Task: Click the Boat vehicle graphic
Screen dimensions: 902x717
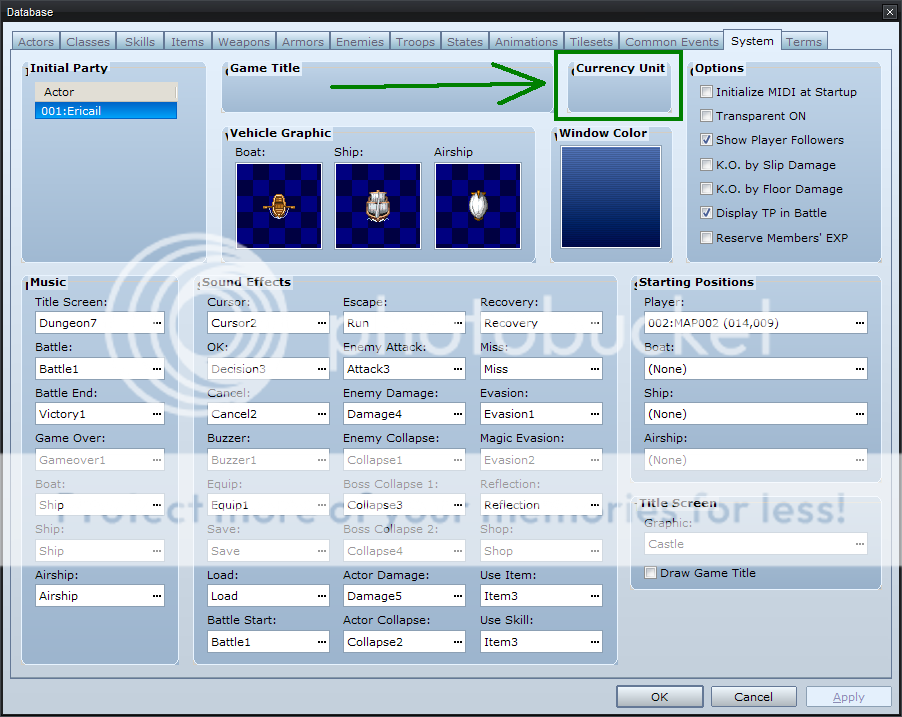Action: pyautogui.click(x=279, y=206)
